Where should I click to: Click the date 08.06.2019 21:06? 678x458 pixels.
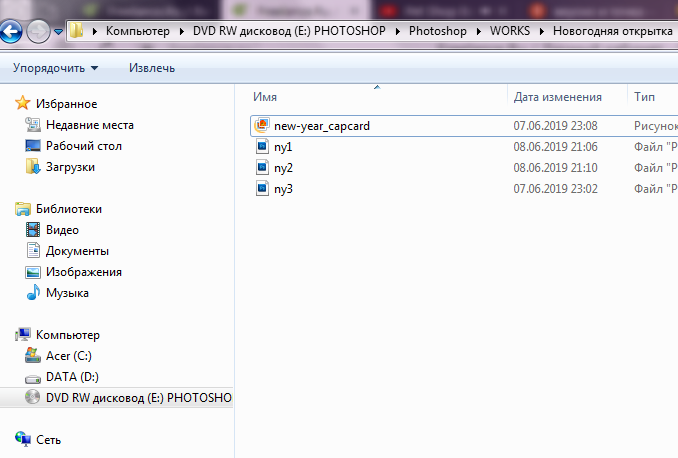[555, 147]
